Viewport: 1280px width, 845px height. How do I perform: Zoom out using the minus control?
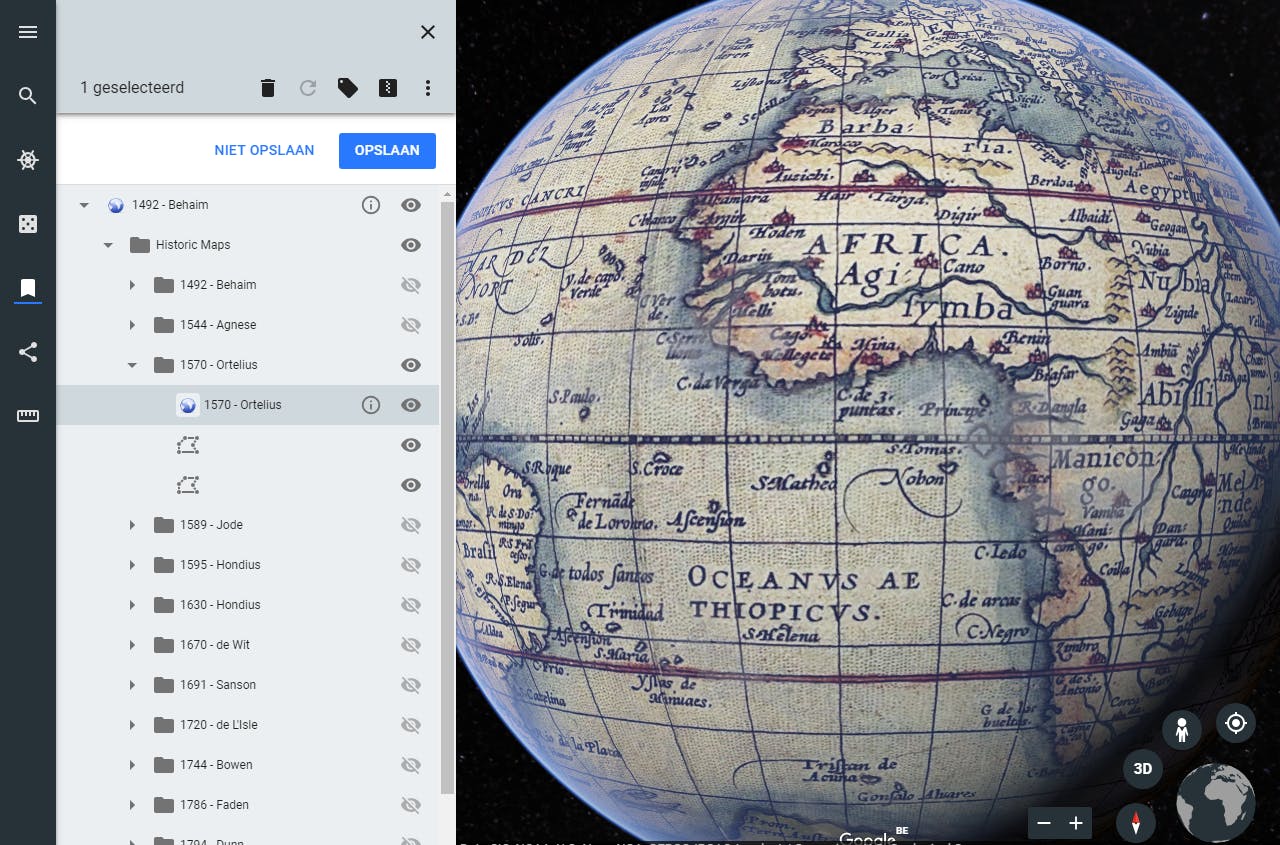(x=1044, y=823)
